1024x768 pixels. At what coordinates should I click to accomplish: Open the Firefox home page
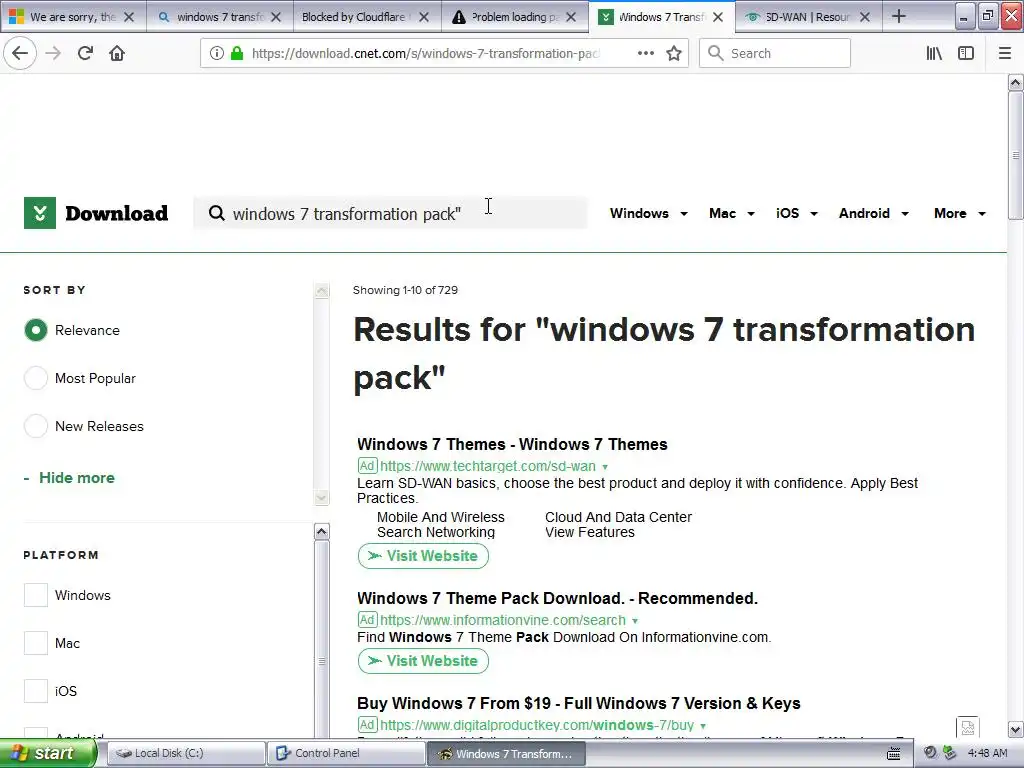pos(117,53)
